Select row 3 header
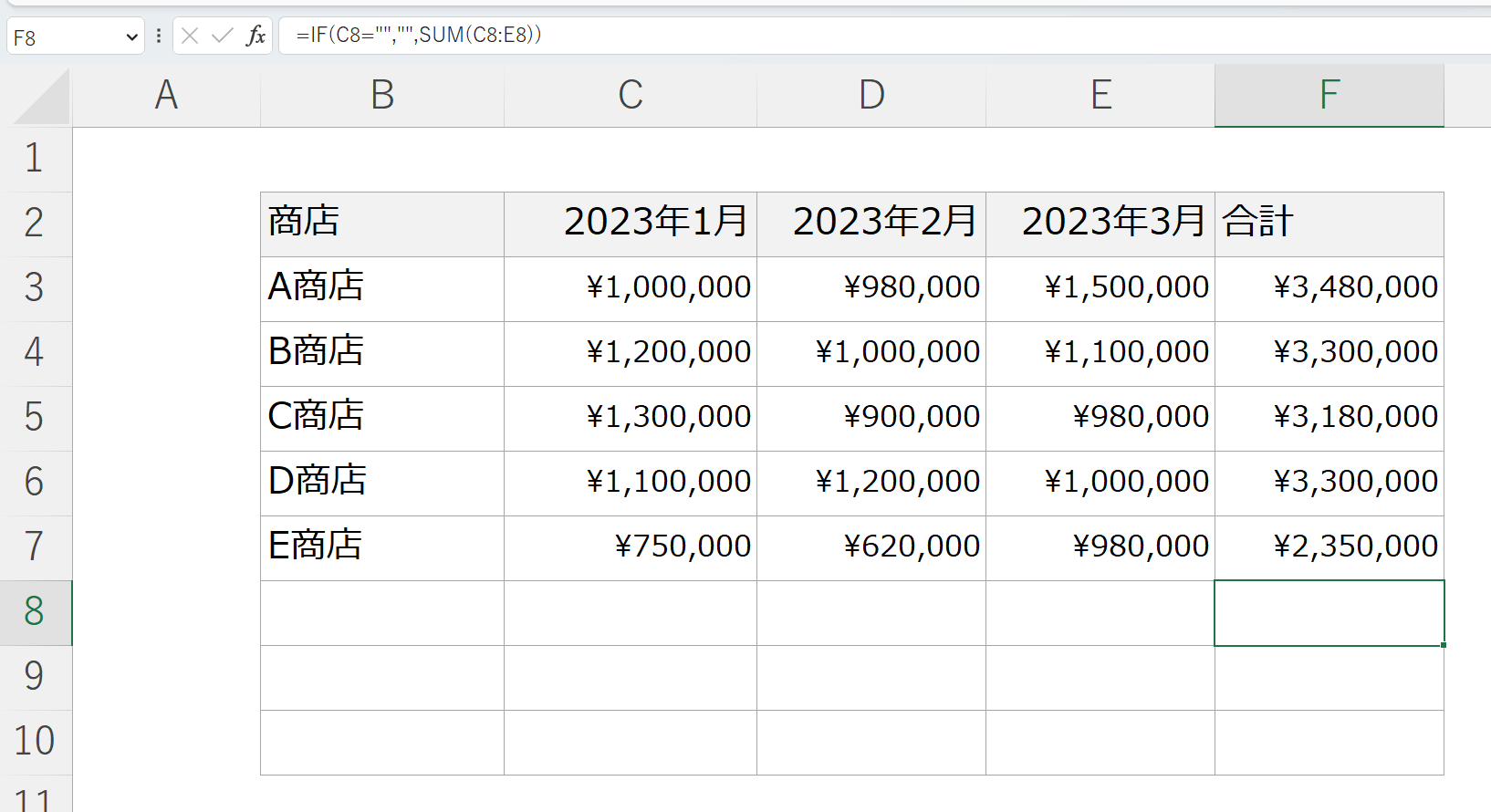 pyautogui.click(x=35, y=288)
